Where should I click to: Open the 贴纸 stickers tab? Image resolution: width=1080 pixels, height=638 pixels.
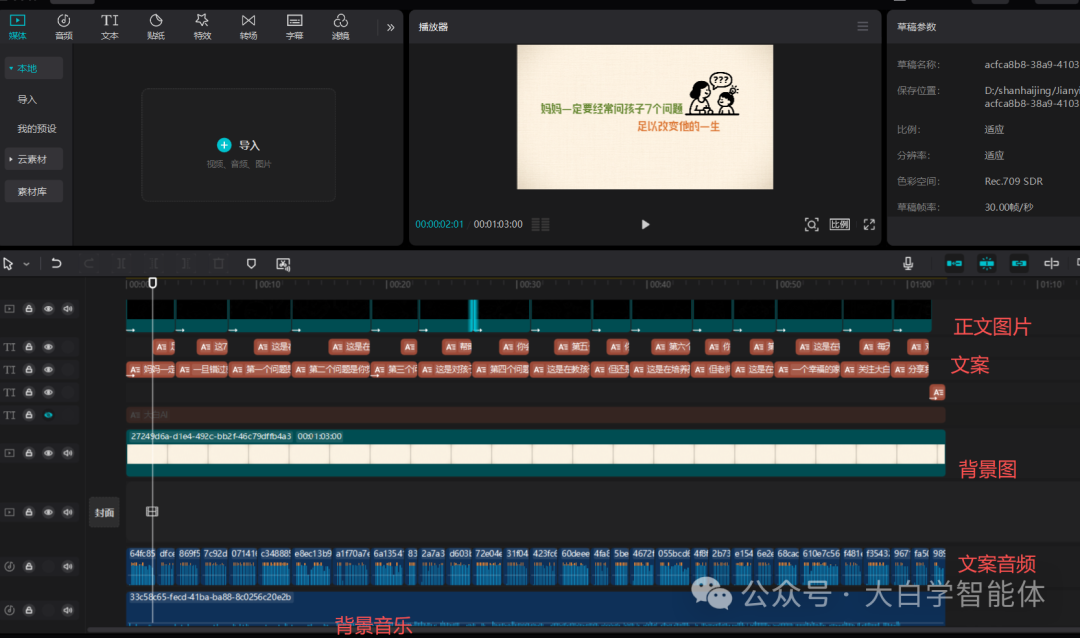tap(156, 26)
